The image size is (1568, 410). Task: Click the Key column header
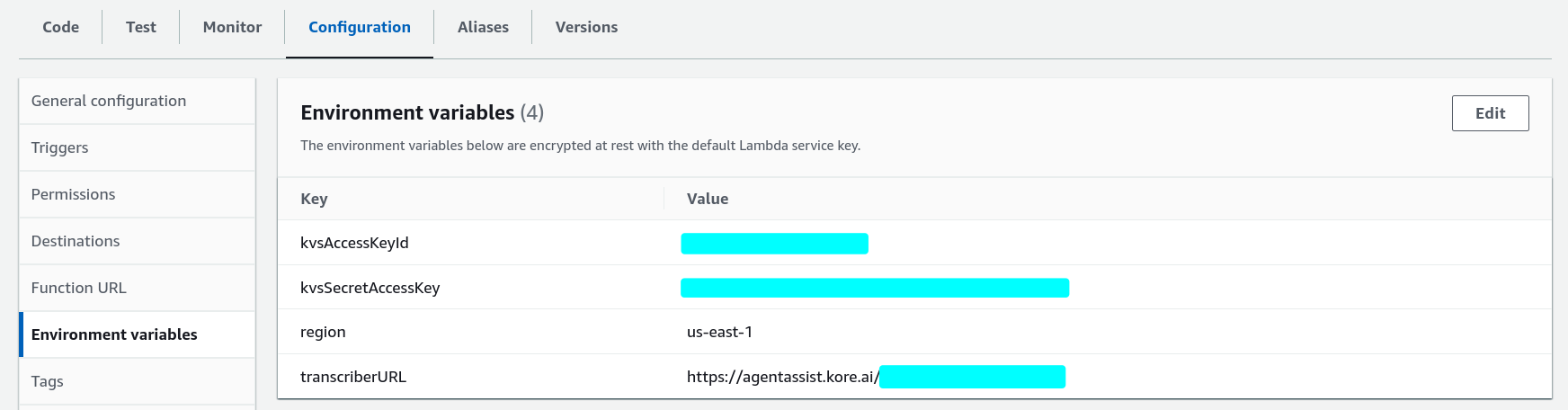coord(314,199)
